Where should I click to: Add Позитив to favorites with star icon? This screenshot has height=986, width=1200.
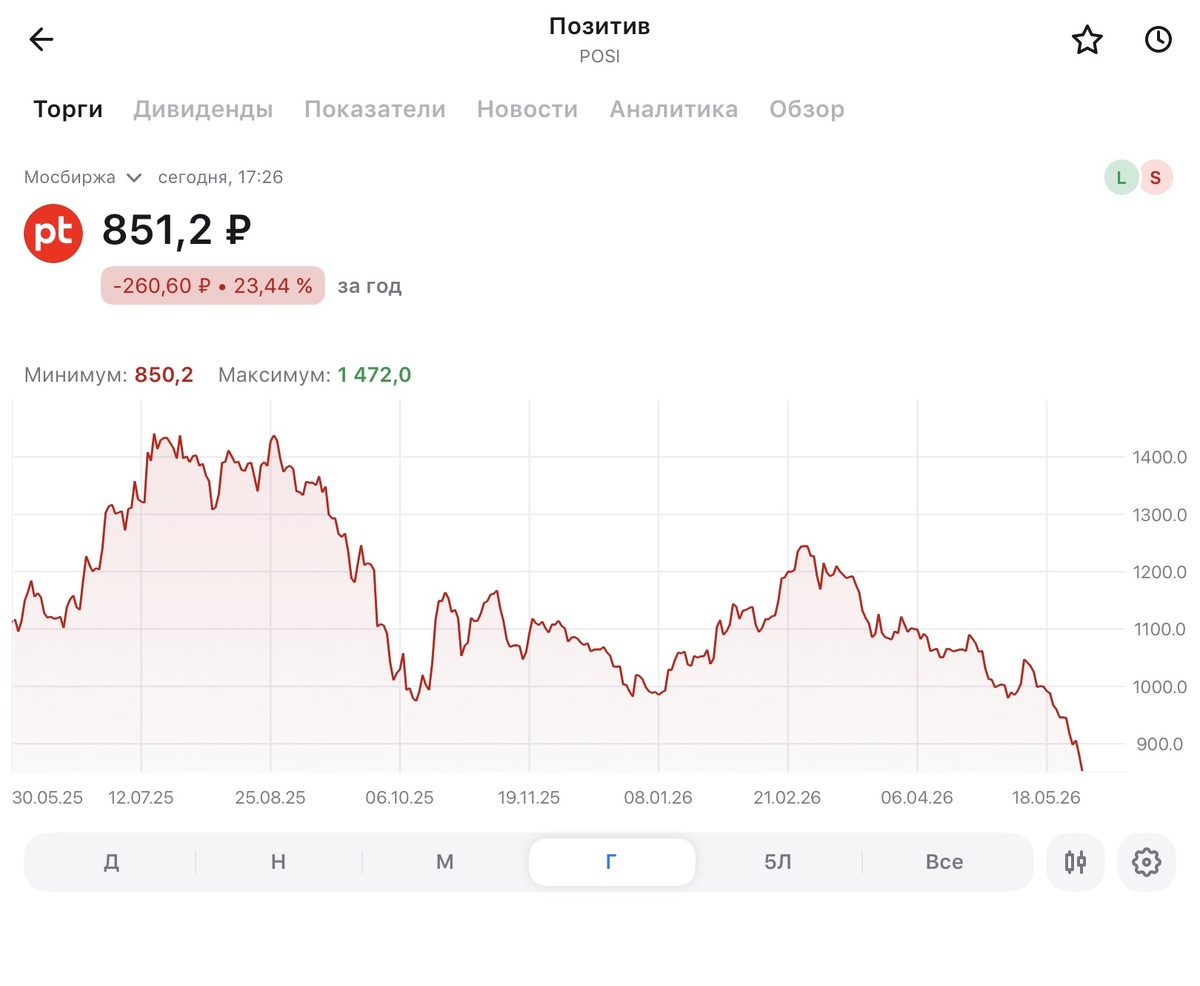pos(1087,40)
